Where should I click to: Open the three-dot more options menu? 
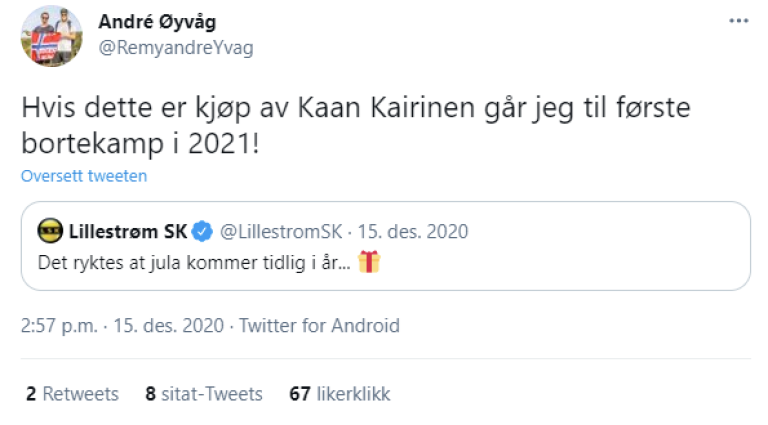[x=738, y=21]
